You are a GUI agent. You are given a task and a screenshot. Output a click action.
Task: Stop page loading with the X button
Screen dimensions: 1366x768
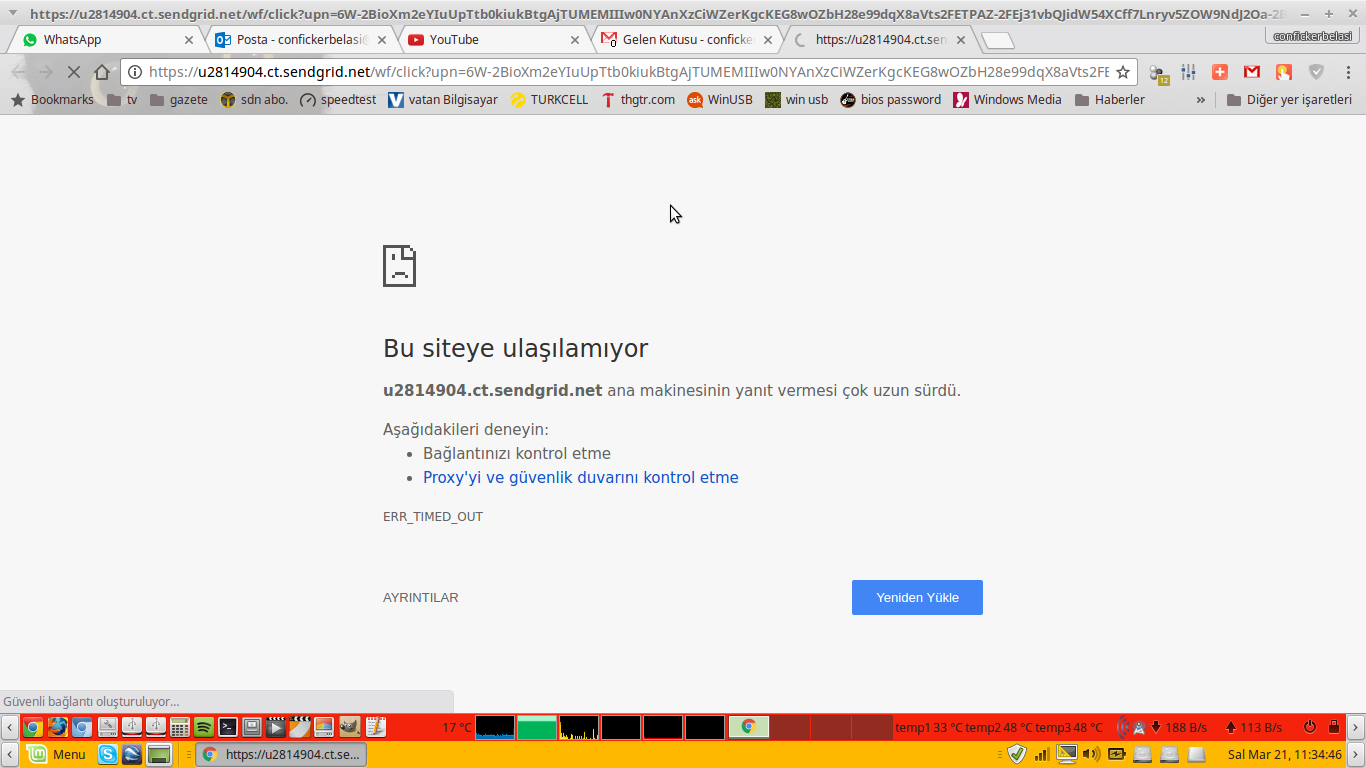[73, 72]
